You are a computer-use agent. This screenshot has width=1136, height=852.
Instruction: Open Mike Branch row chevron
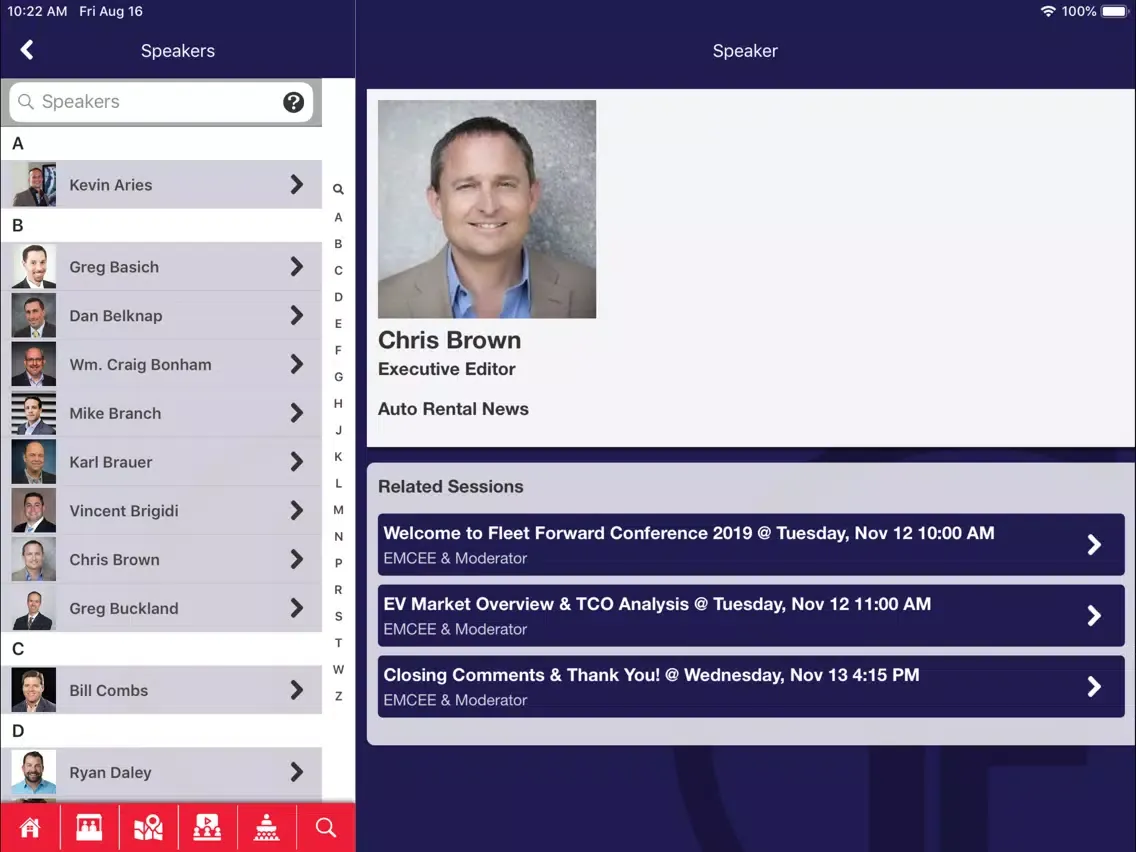pyautogui.click(x=296, y=413)
